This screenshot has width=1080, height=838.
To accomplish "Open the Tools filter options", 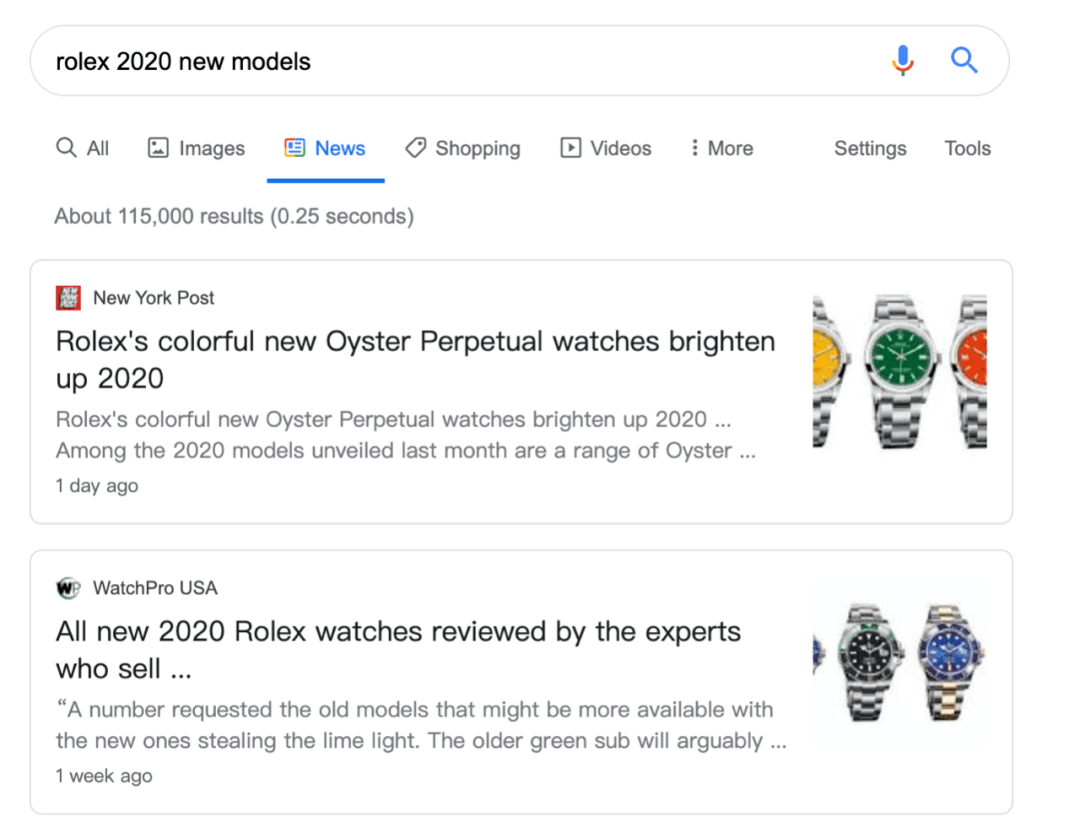I will click(967, 148).
